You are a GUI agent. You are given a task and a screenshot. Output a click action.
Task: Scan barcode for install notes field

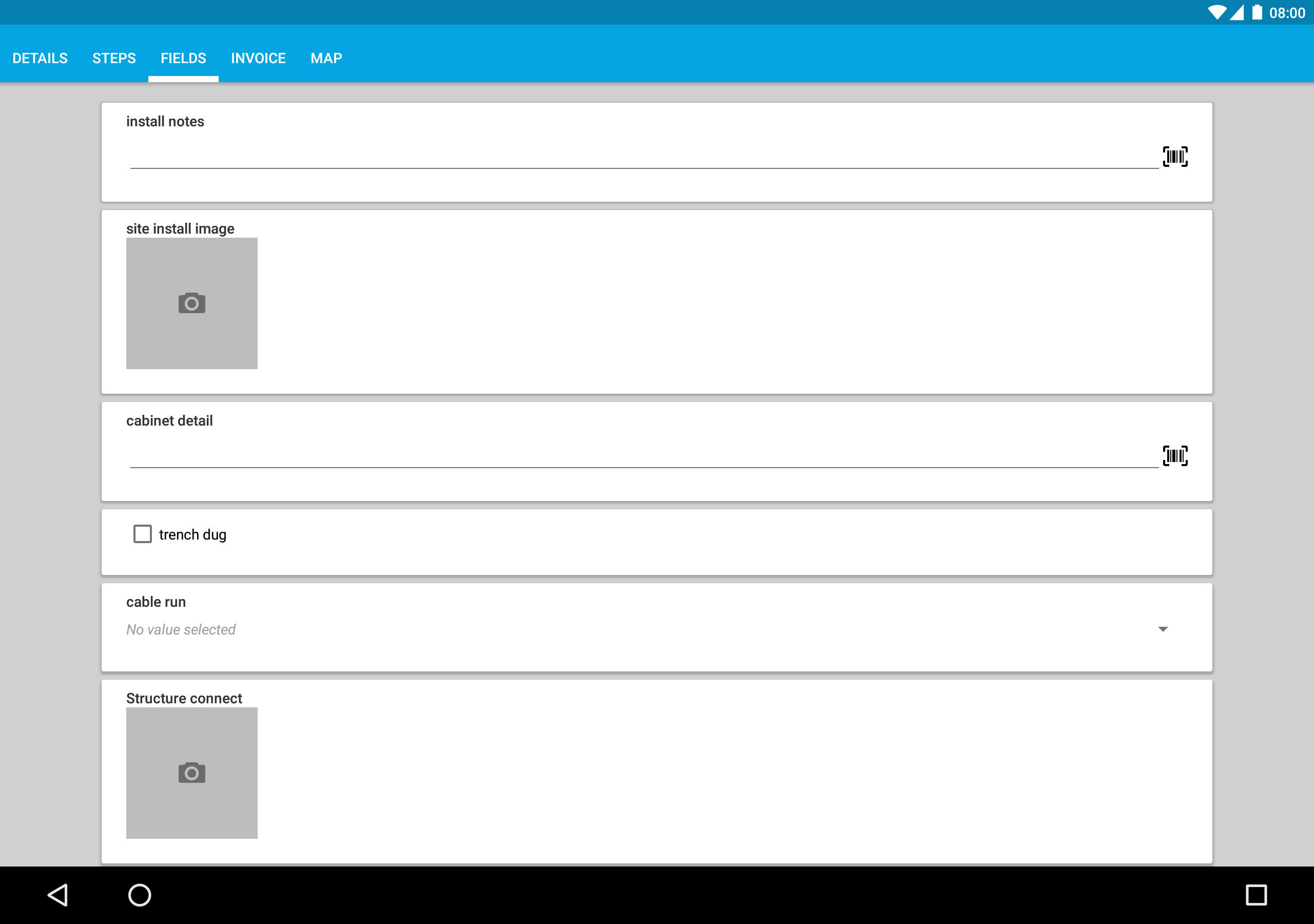[1175, 156]
